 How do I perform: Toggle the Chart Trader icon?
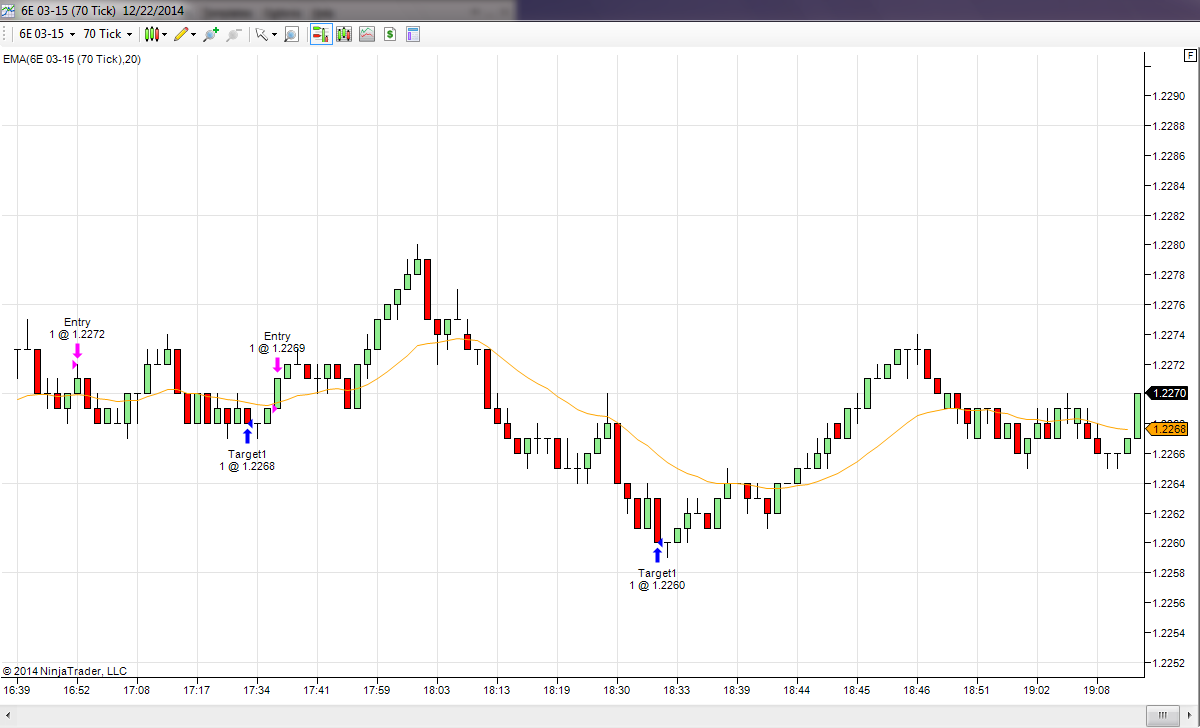point(321,34)
